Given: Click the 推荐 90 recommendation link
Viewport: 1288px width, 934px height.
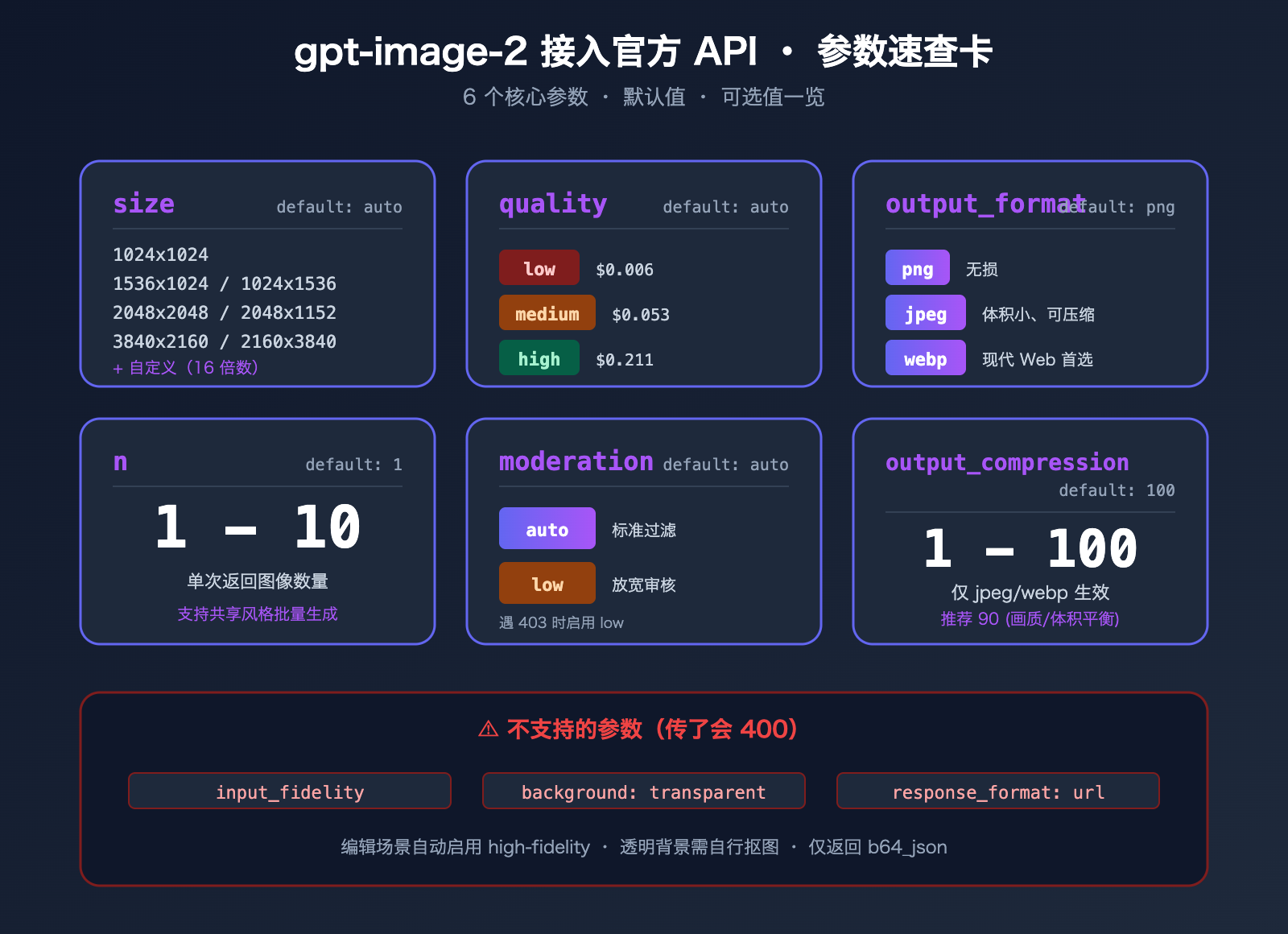Looking at the screenshot, I should pos(1033,618).
